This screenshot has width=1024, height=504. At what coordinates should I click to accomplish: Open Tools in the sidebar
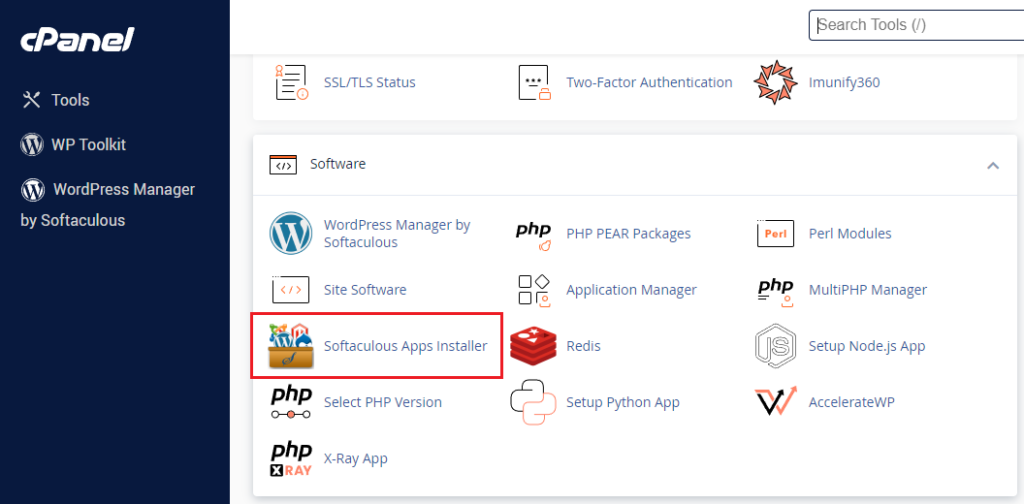70,100
